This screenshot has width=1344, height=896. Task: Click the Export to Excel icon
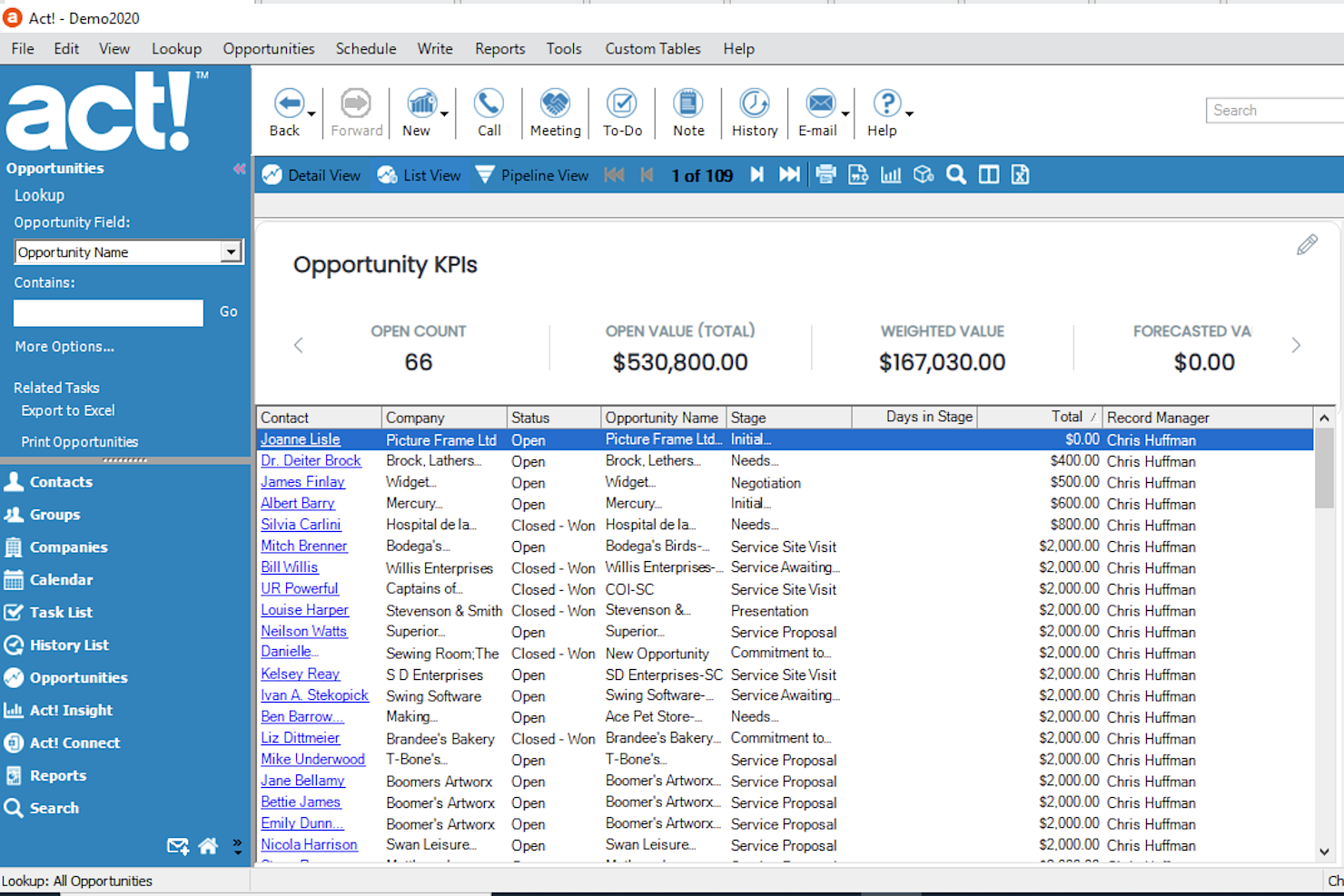coord(67,410)
